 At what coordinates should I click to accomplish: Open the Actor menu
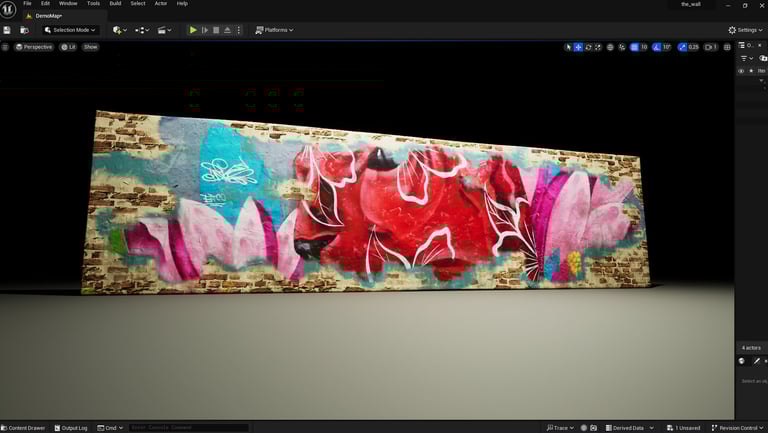point(161,3)
